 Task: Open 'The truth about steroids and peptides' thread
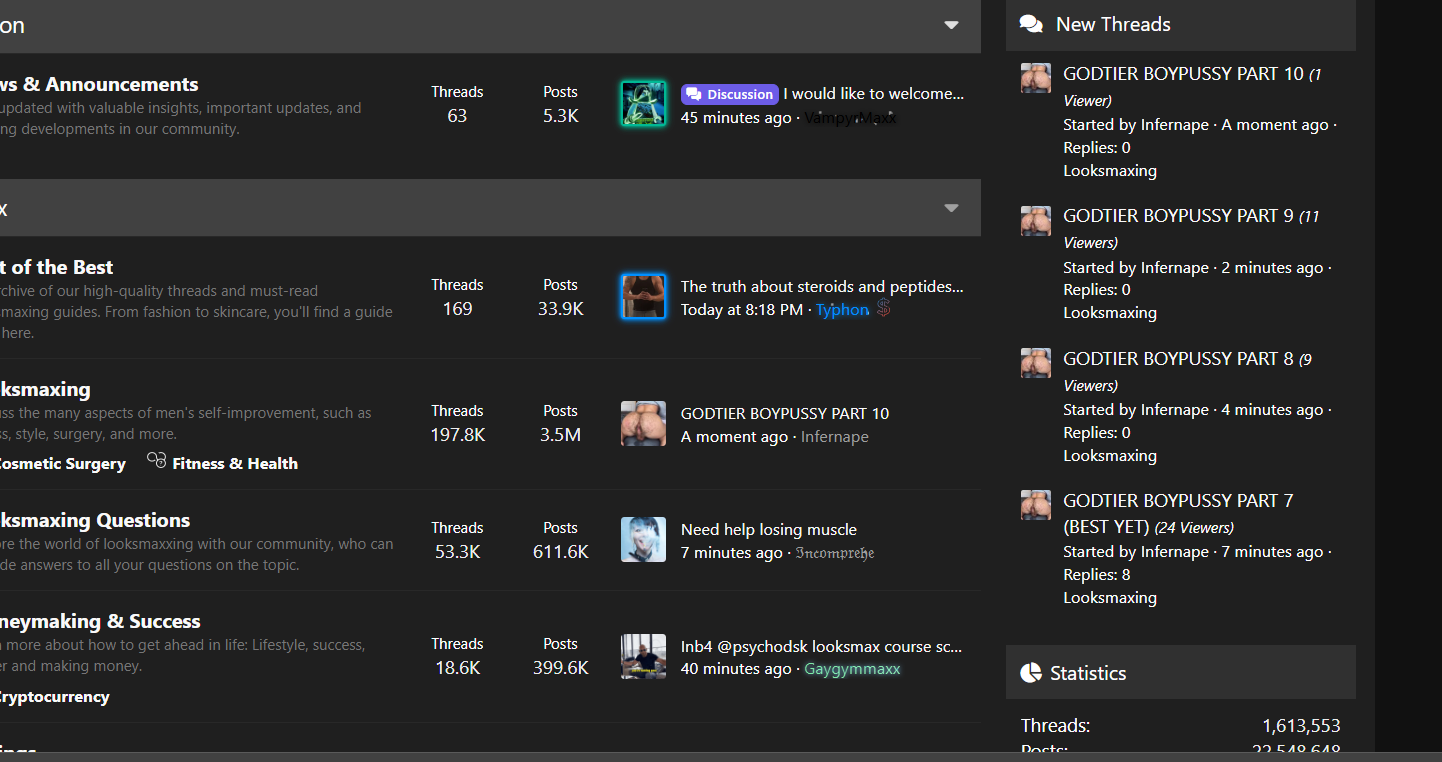tap(822, 286)
